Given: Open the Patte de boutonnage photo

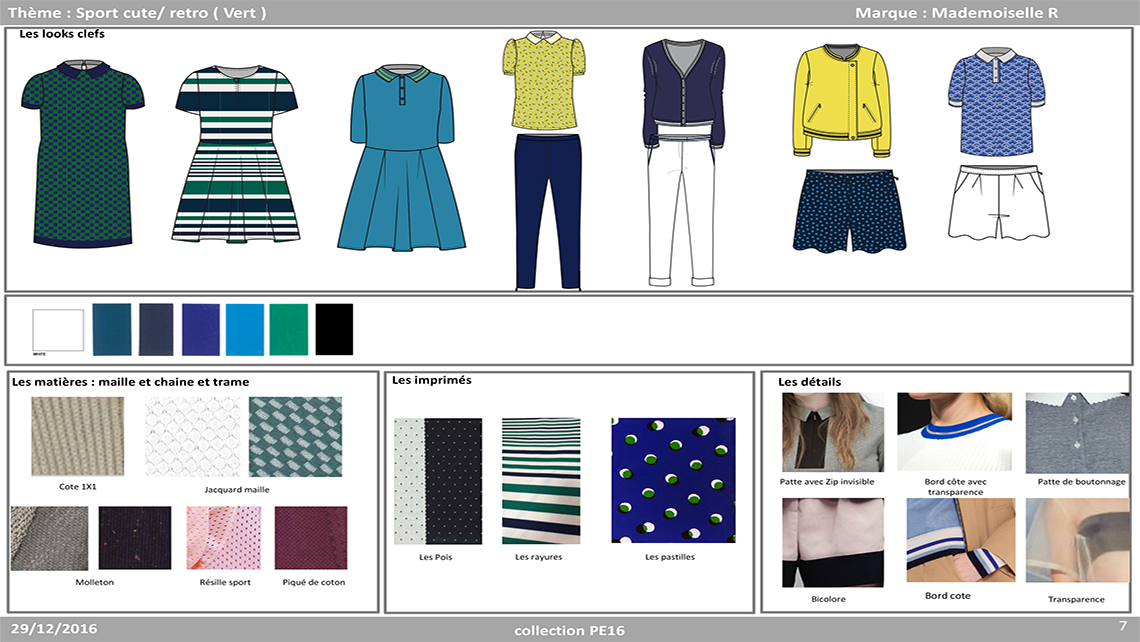Looking at the screenshot, I should pyautogui.click(x=1077, y=433).
